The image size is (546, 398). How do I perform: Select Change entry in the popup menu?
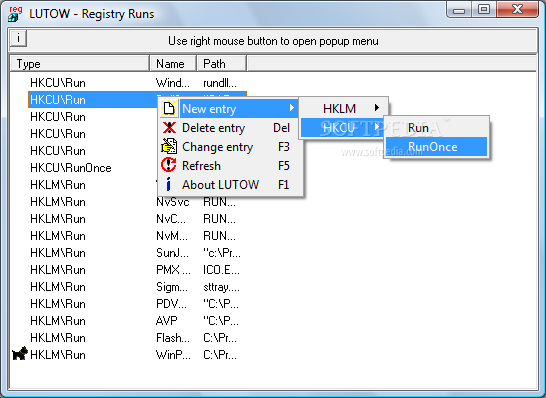click(x=231, y=147)
